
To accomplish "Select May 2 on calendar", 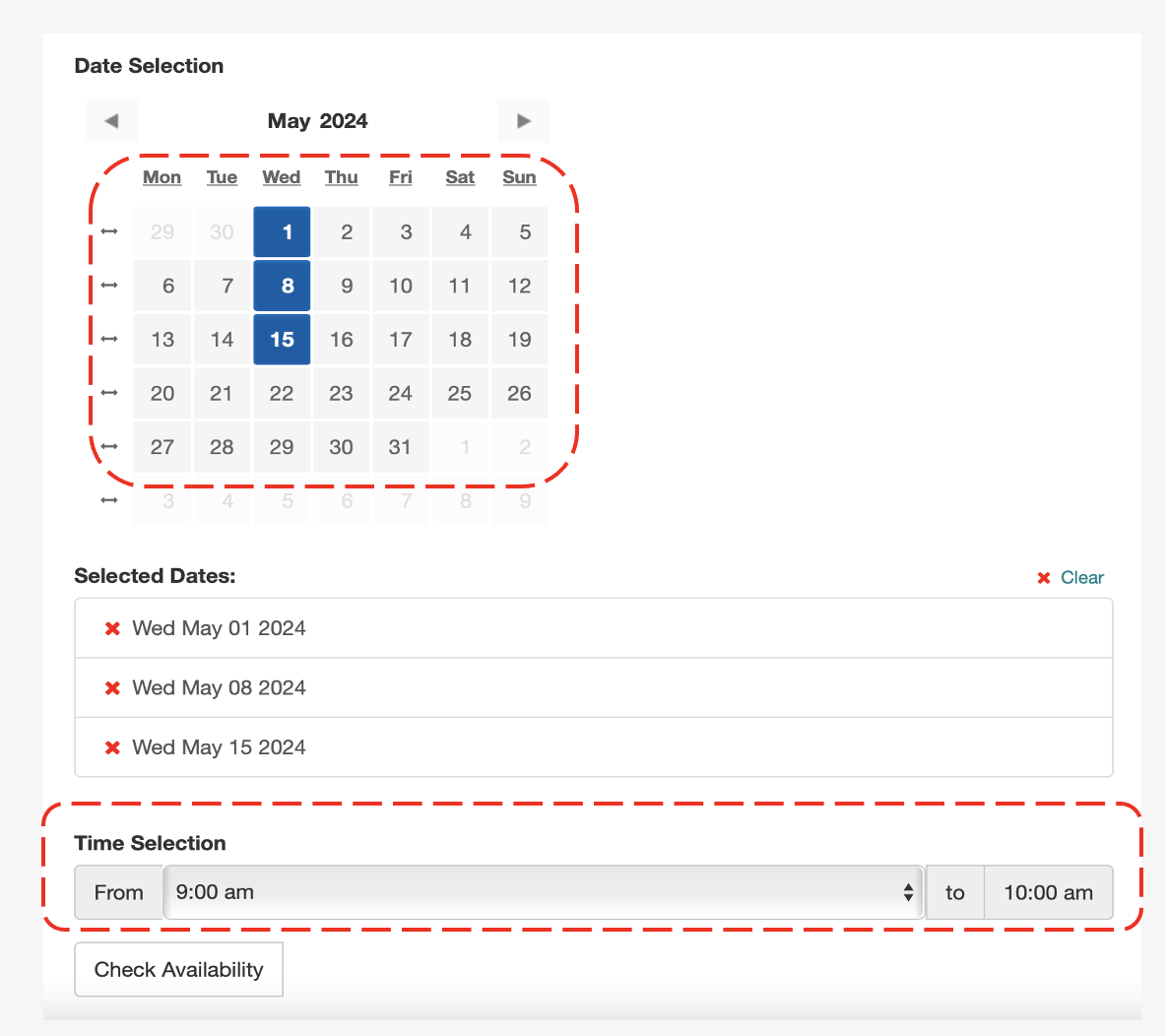I will point(342,232).
